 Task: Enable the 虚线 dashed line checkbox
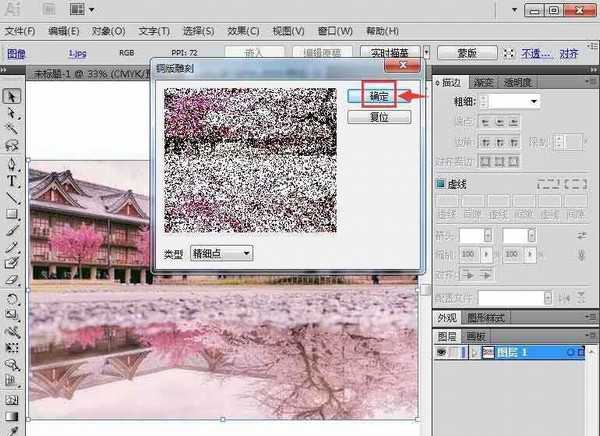[440, 184]
